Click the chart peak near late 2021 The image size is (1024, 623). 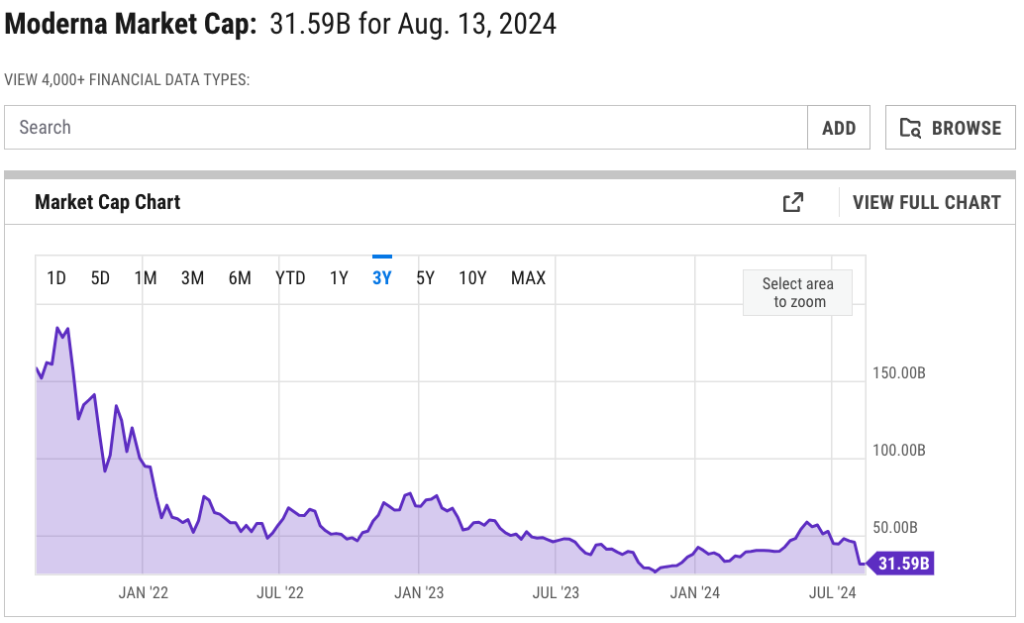pyautogui.click(x=59, y=328)
